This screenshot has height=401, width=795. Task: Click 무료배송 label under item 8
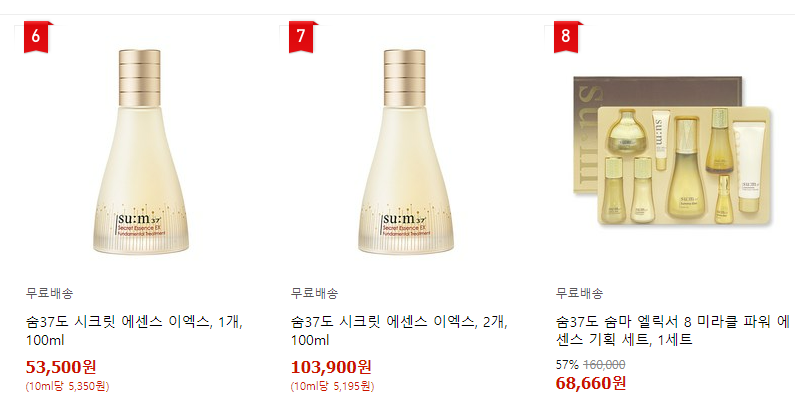tap(580, 293)
